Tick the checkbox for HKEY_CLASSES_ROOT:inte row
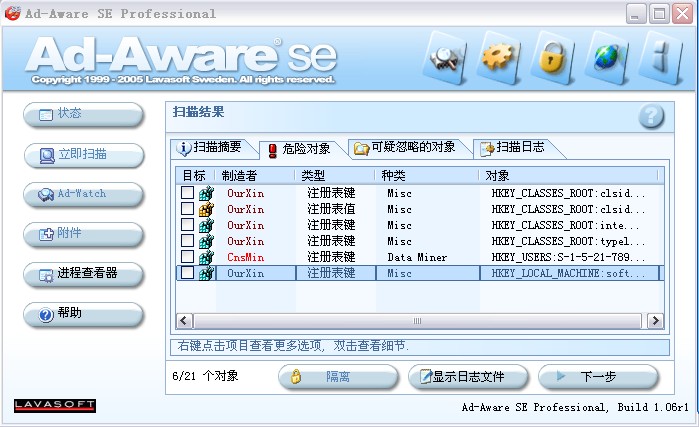Viewport: 699px width, 427px height. point(187,225)
